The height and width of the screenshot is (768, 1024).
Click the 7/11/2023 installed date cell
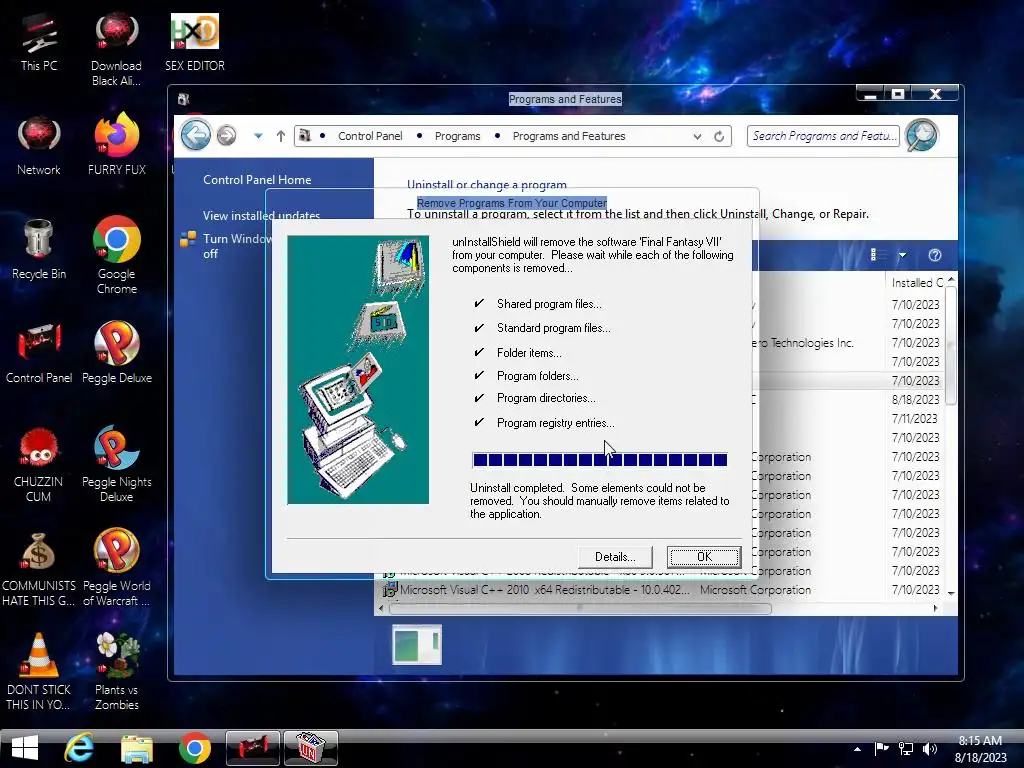coord(914,418)
